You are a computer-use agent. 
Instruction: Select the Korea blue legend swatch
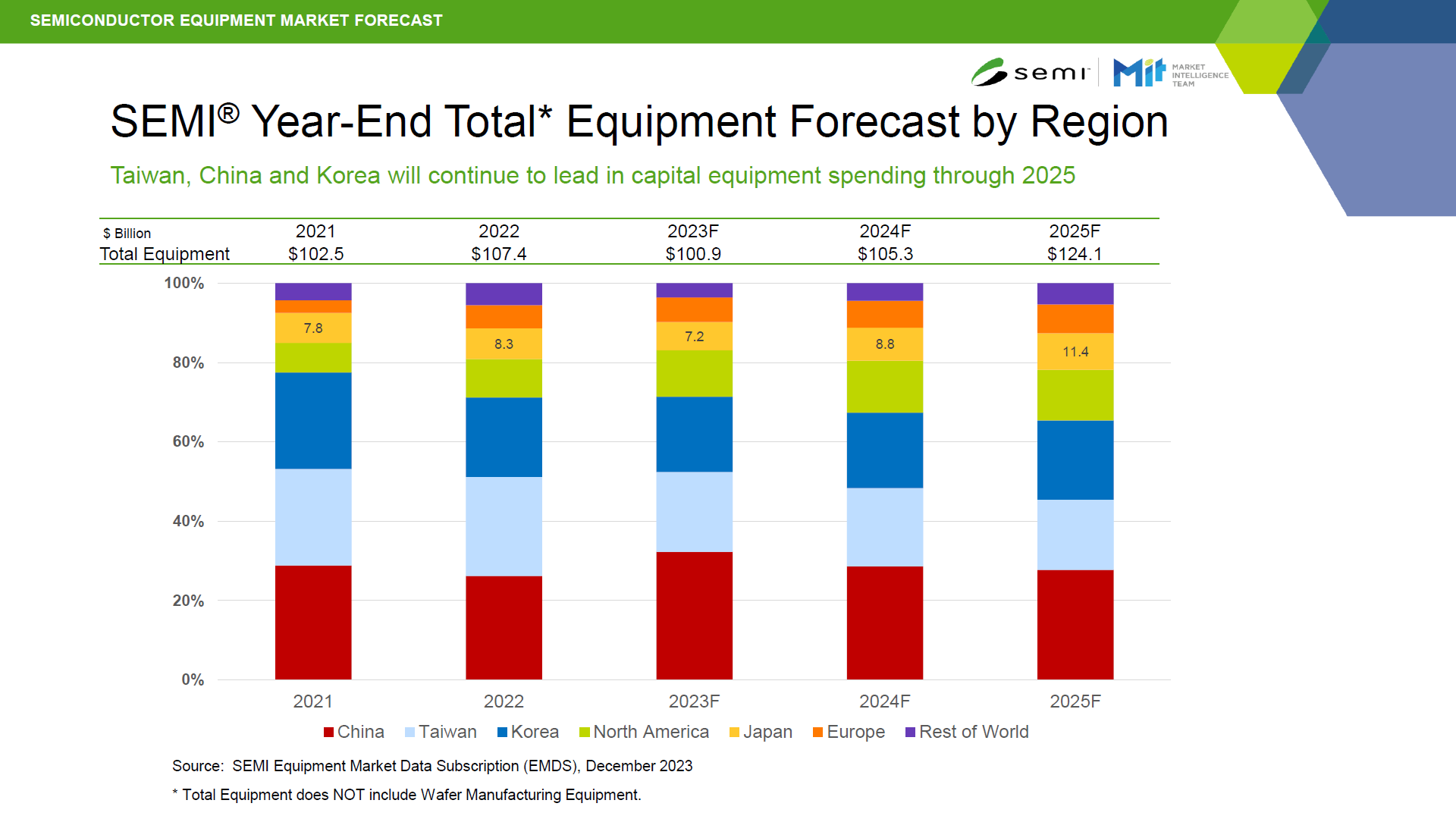(502, 733)
